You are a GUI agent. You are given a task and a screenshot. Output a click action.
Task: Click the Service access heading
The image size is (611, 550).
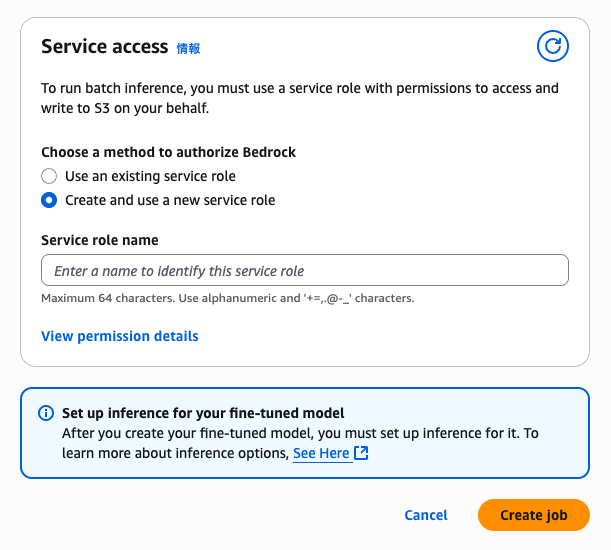[103, 47]
